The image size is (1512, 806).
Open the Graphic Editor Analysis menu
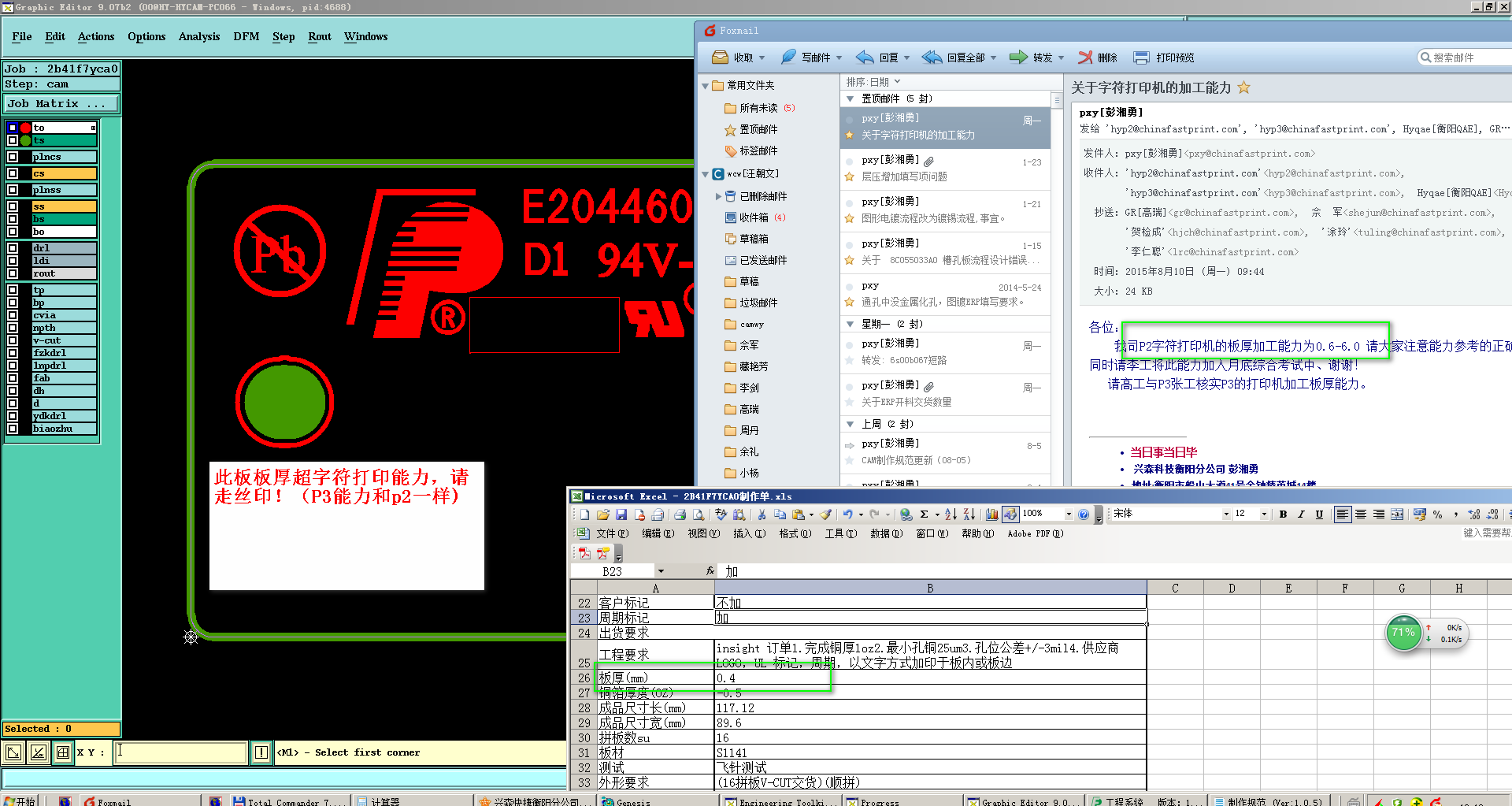(199, 37)
